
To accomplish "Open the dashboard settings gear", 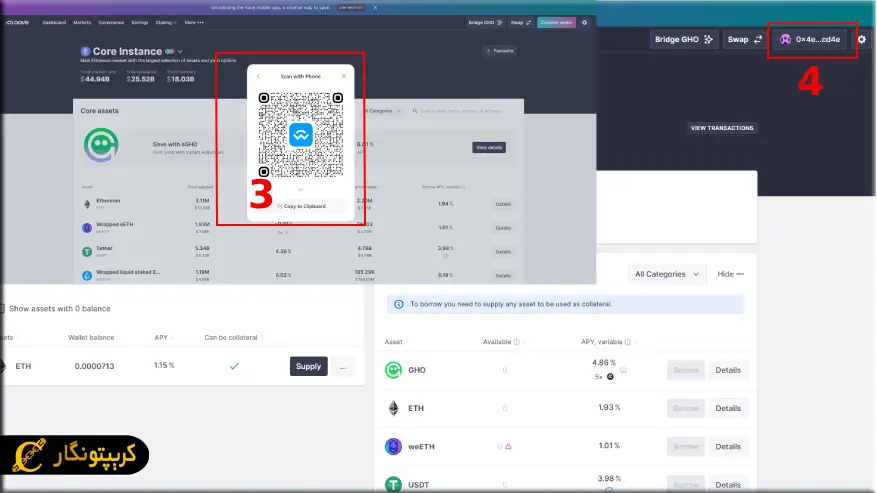I will coord(862,39).
